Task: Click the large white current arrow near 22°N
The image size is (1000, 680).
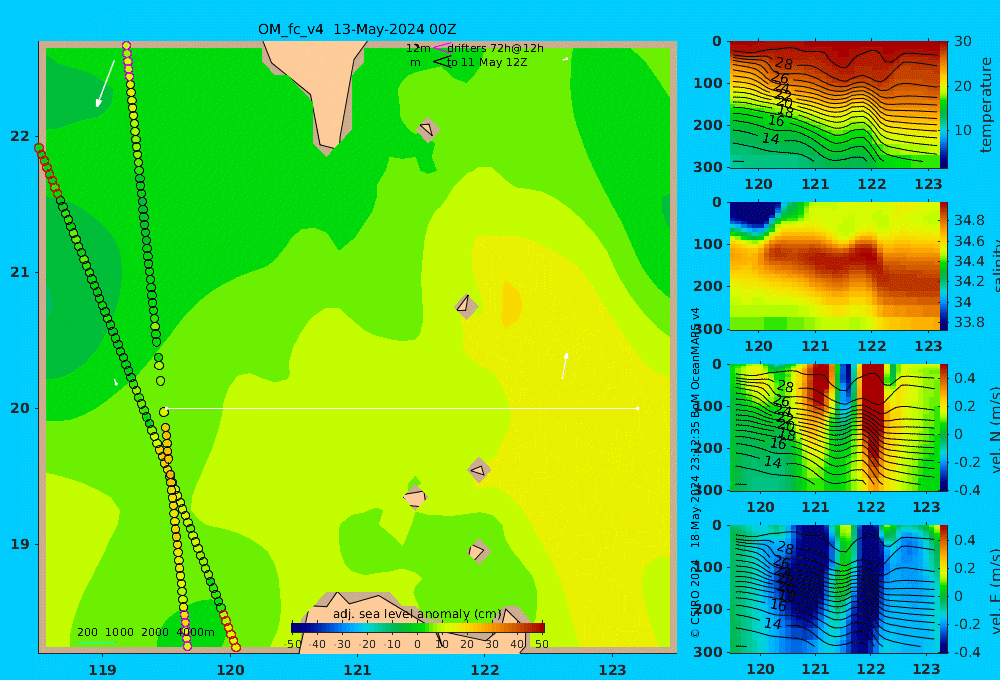Action: [106, 83]
